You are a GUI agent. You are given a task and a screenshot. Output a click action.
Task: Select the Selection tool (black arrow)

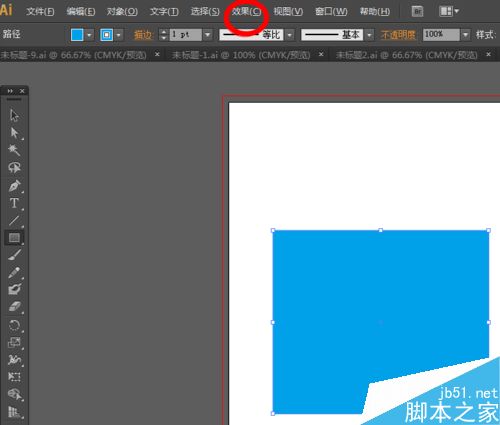tap(14, 115)
